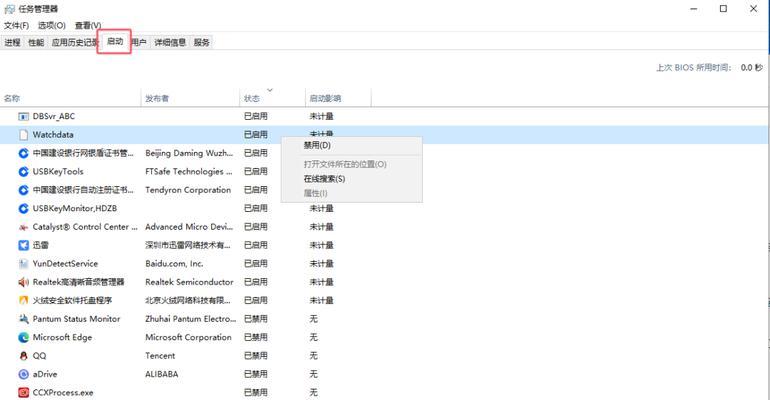
Task: Click publisher Microsoft Corporation
Action: pos(188,338)
